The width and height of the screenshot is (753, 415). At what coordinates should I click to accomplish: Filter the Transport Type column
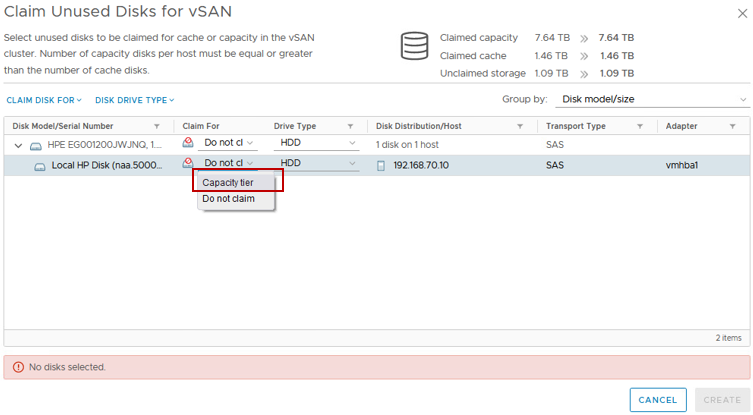[x=640, y=126]
